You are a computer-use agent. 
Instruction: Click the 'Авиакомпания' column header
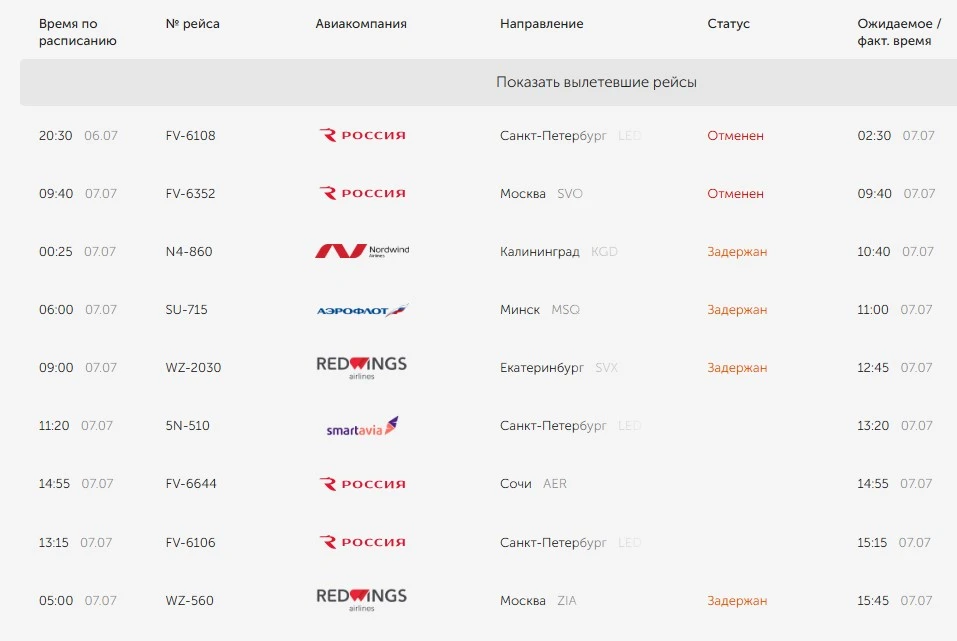click(361, 24)
